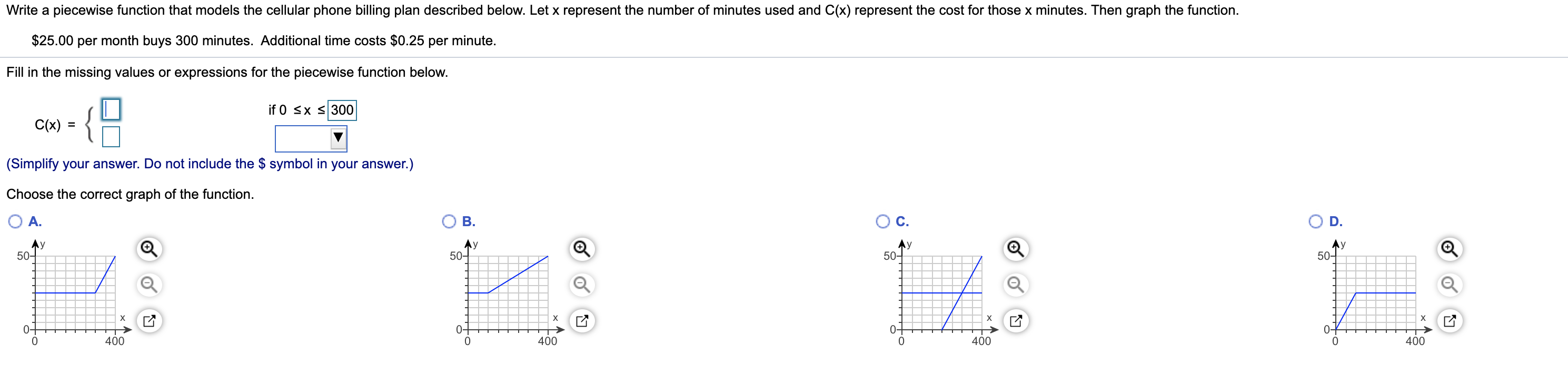
Task: Open graph A in a larger window
Action: (148, 320)
